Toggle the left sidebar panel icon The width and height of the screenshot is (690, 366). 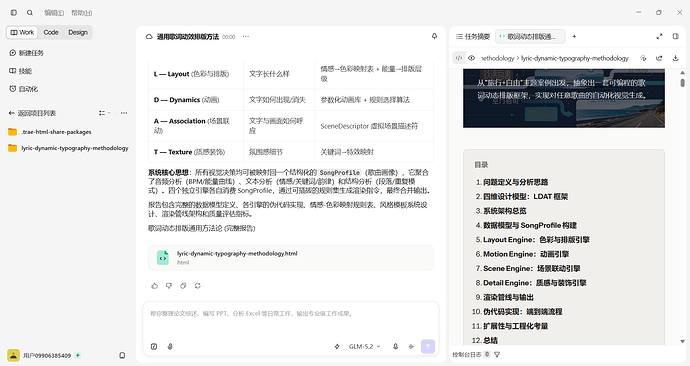14,13
